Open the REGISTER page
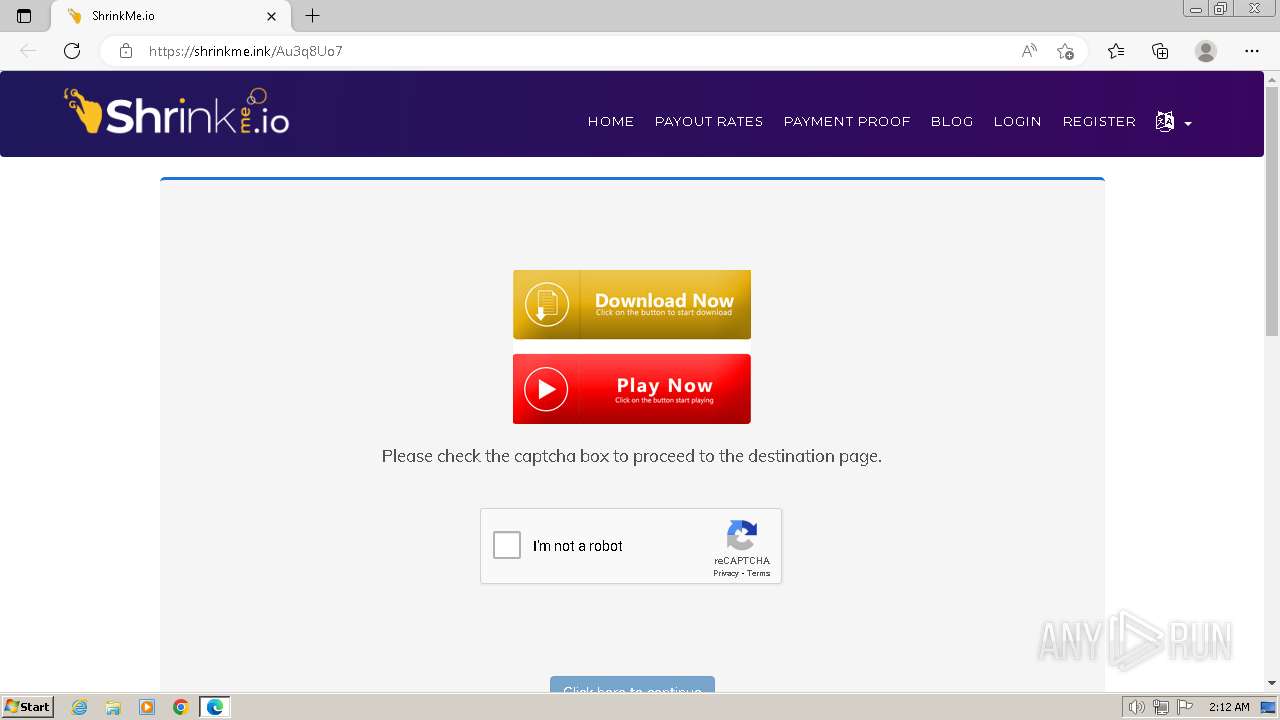This screenshot has width=1280, height=720. point(1099,121)
